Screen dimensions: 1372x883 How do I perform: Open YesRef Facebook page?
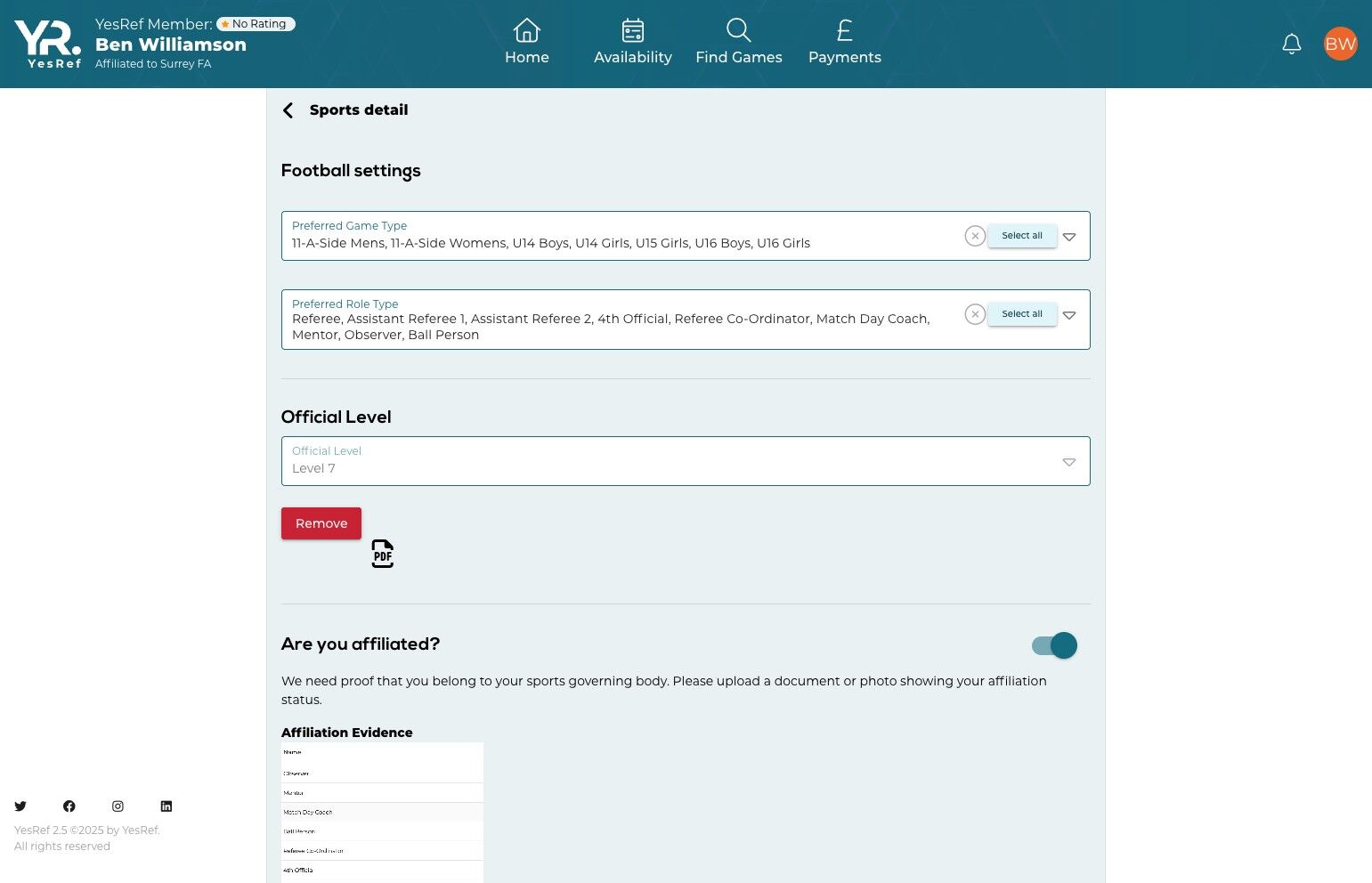69,806
